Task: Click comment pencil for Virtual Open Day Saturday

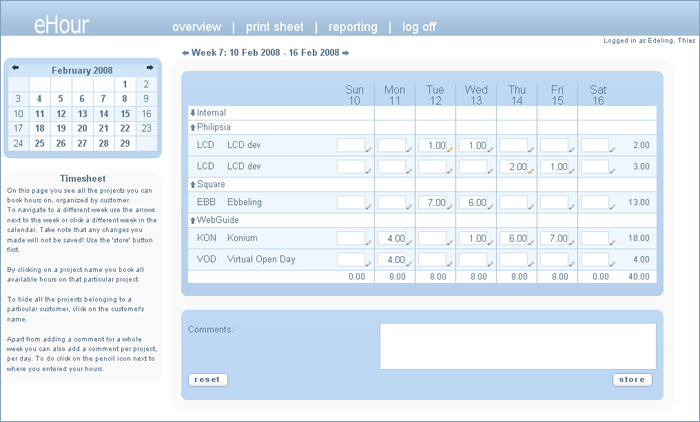Action: tap(612, 263)
